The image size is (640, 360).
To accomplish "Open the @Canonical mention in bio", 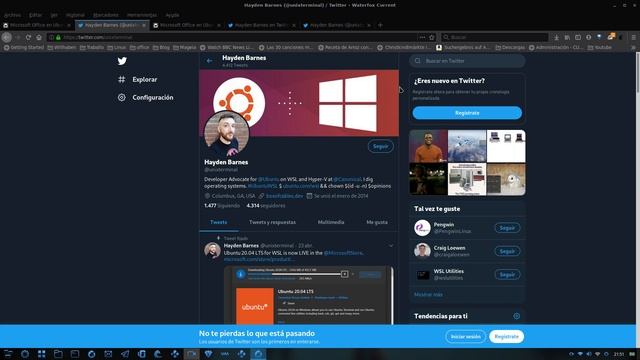I will [x=347, y=179].
